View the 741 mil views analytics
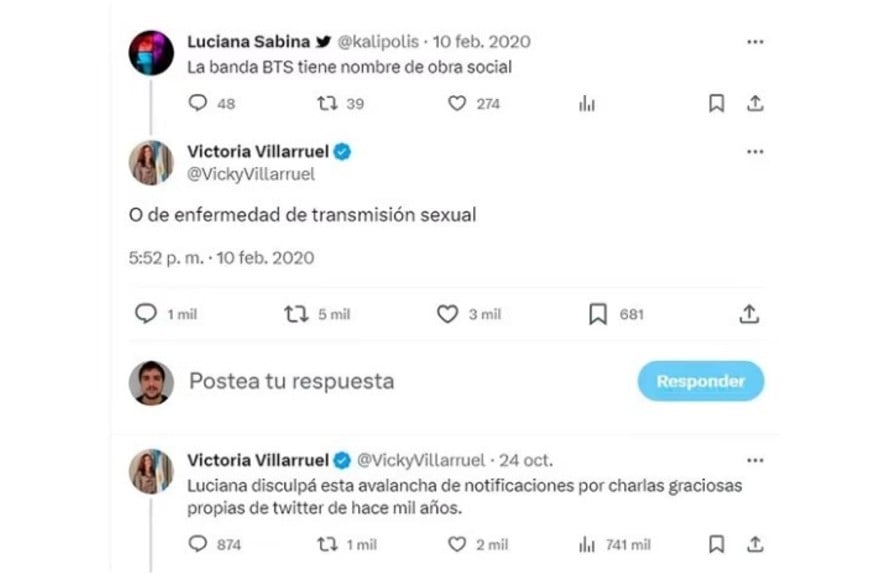Screen dimensions: 870x580 pos(587,545)
